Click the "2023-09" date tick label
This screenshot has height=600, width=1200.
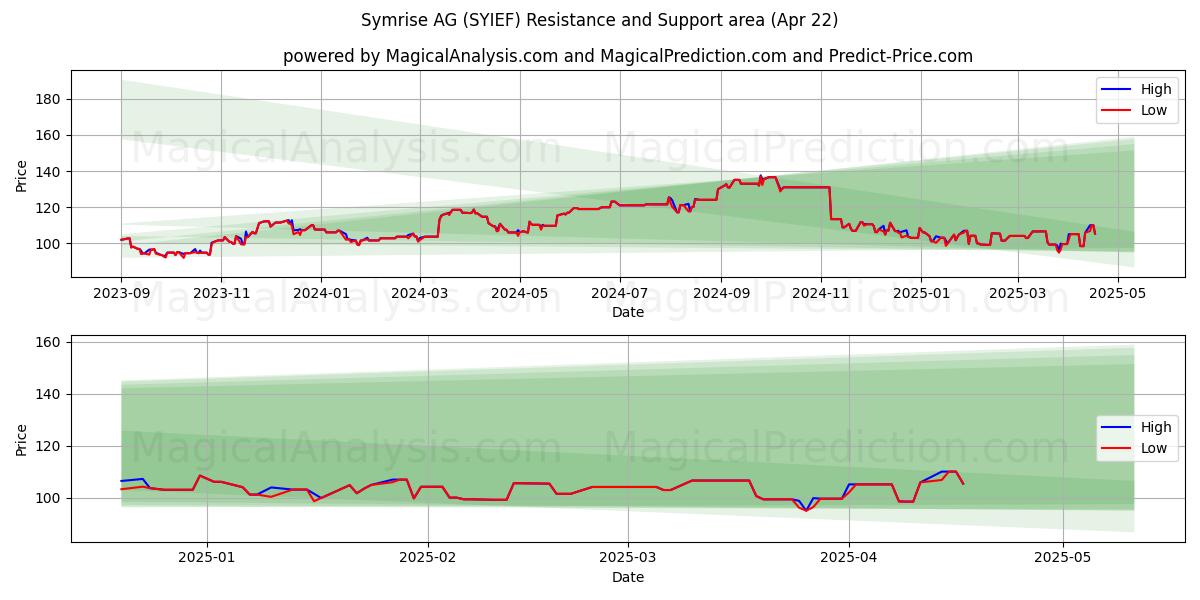pyautogui.click(x=121, y=293)
